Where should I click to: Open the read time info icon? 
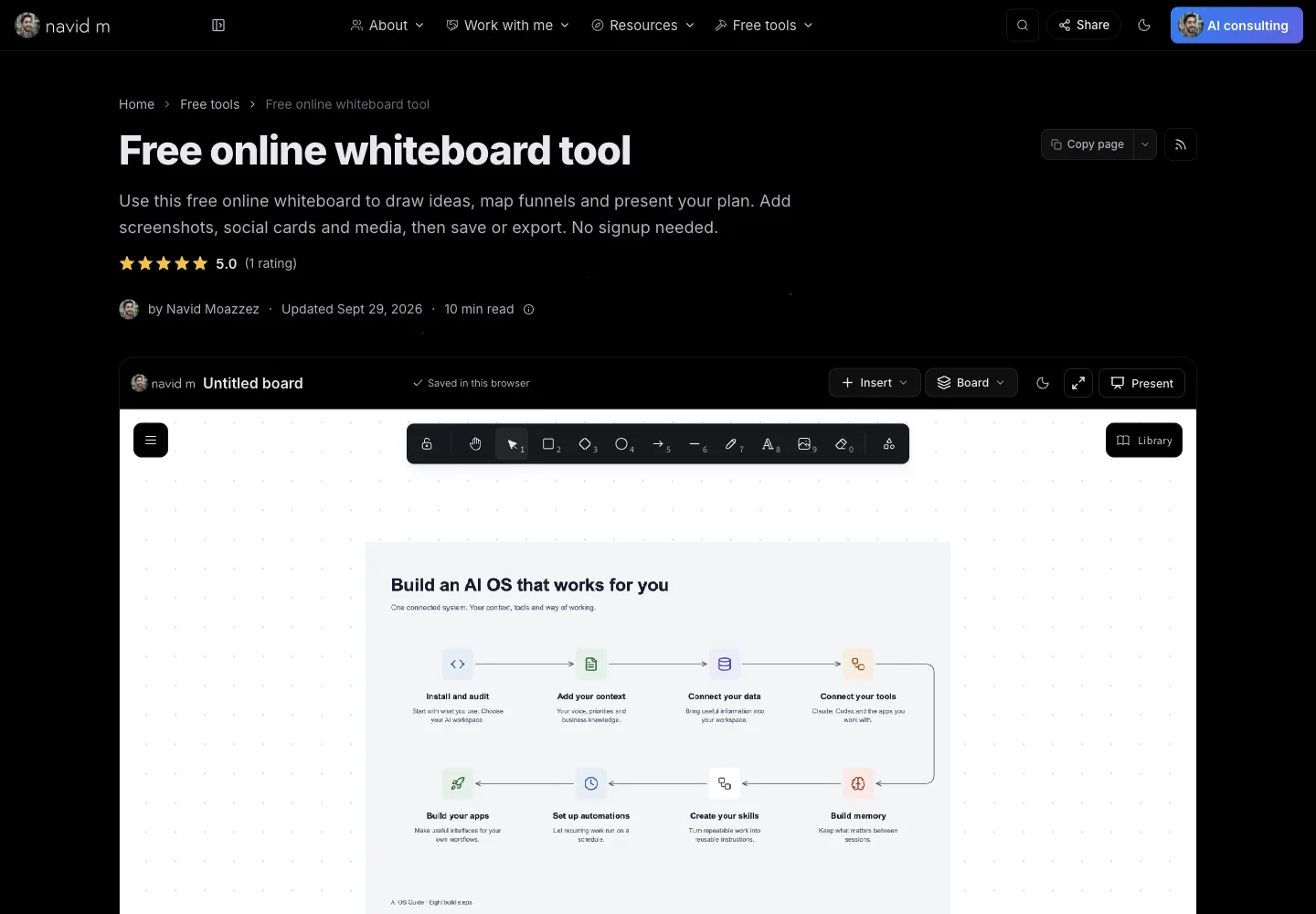pyautogui.click(x=528, y=309)
